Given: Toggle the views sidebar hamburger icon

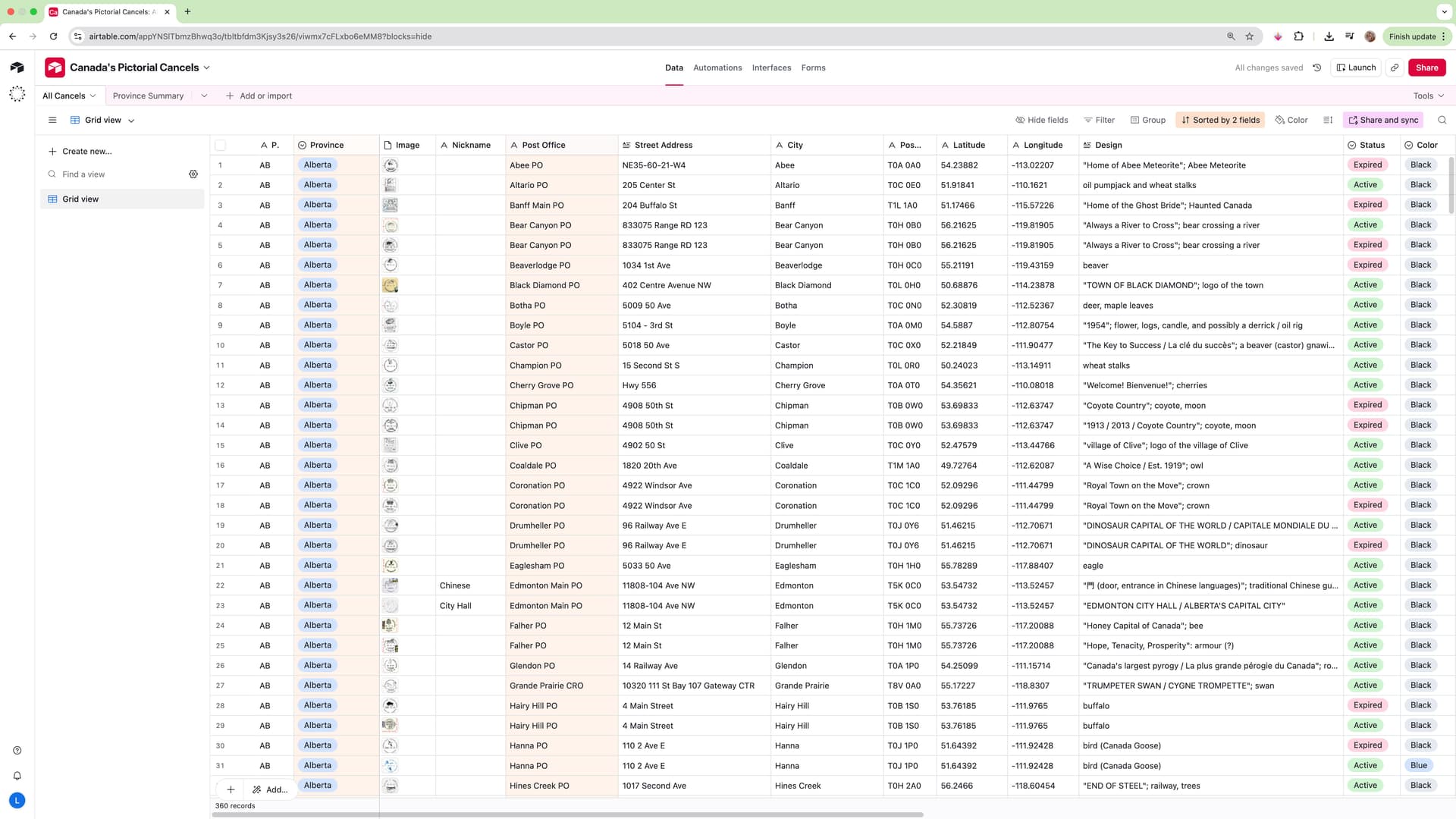Looking at the screenshot, I should [x=52, y=120].
